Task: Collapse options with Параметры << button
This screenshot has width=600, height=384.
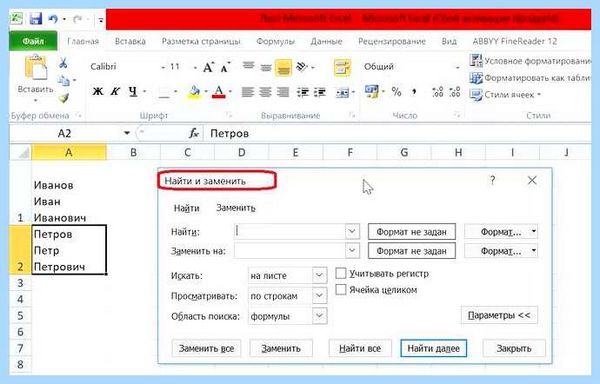Action: click(x=499, y=316)
